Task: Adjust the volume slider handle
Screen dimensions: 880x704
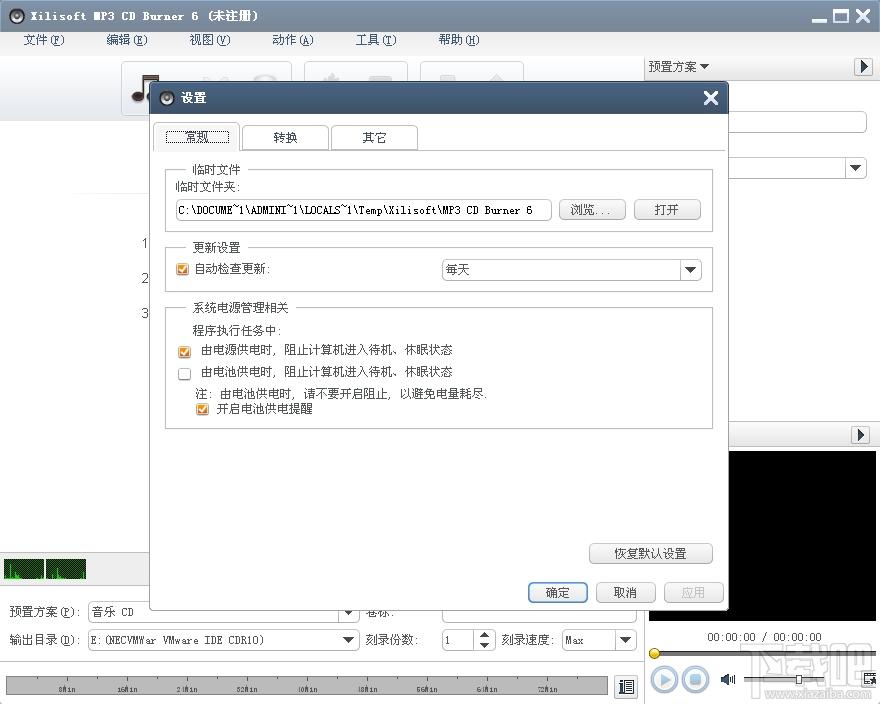Action: (x=799, y=680)
